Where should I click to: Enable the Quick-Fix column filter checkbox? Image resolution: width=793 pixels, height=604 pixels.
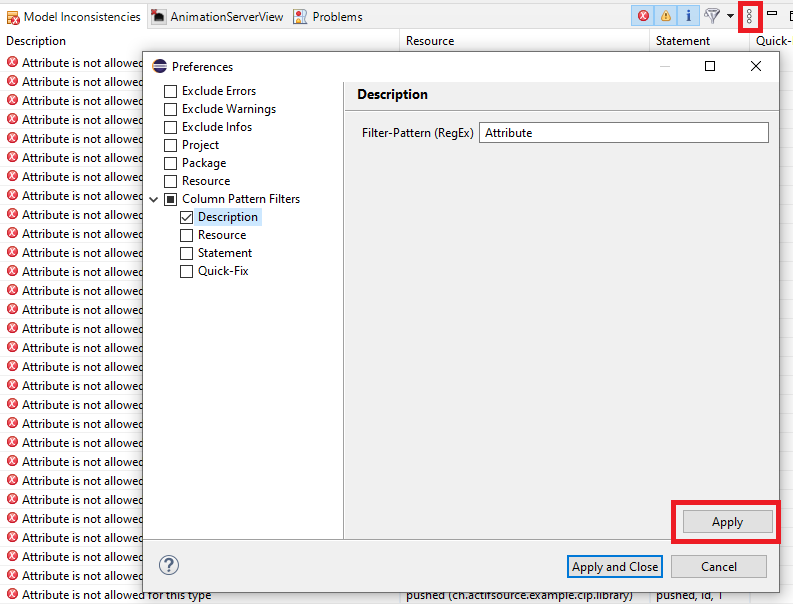click(x=186, y=271)
